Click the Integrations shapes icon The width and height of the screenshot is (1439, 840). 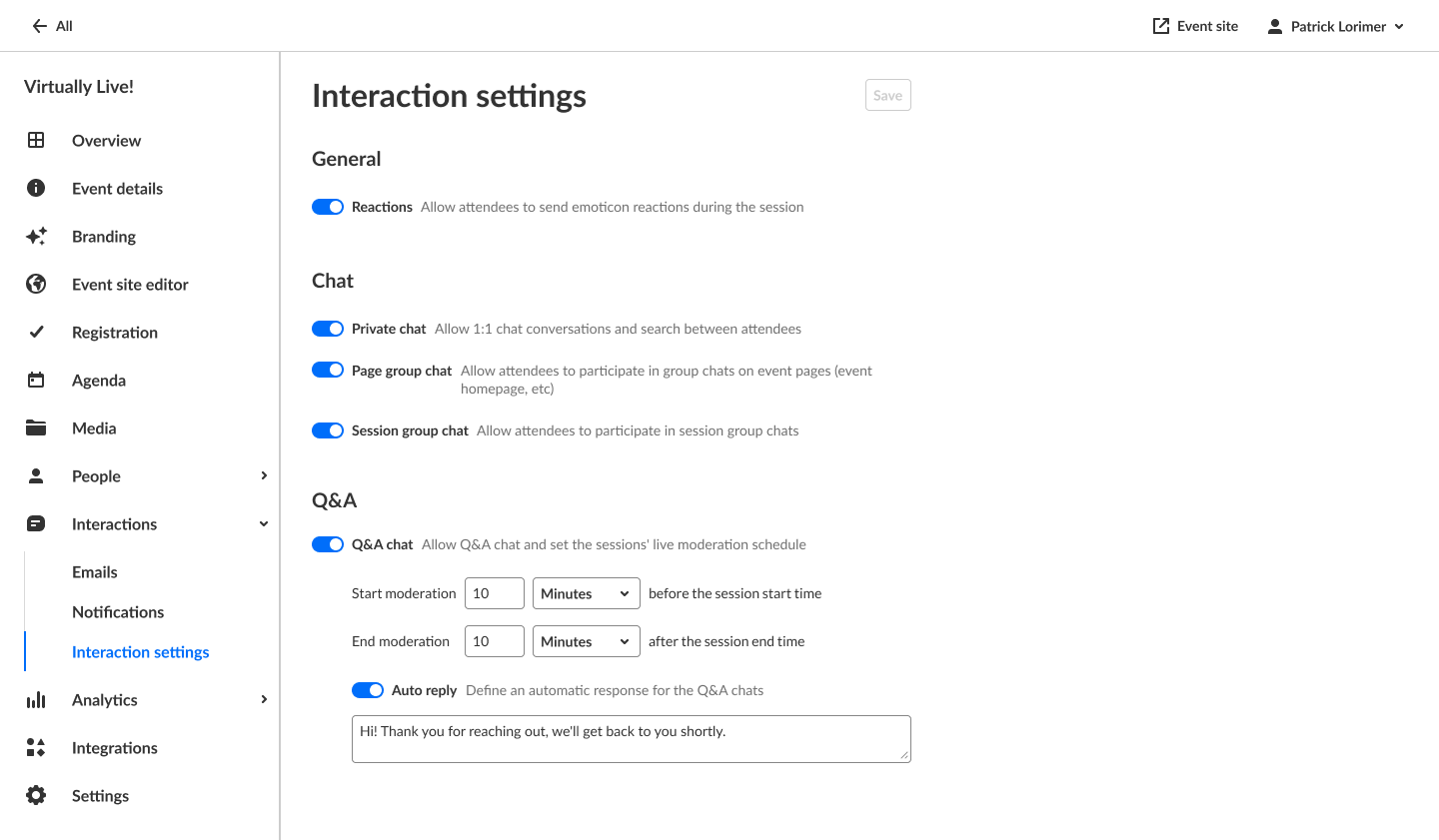36,747
